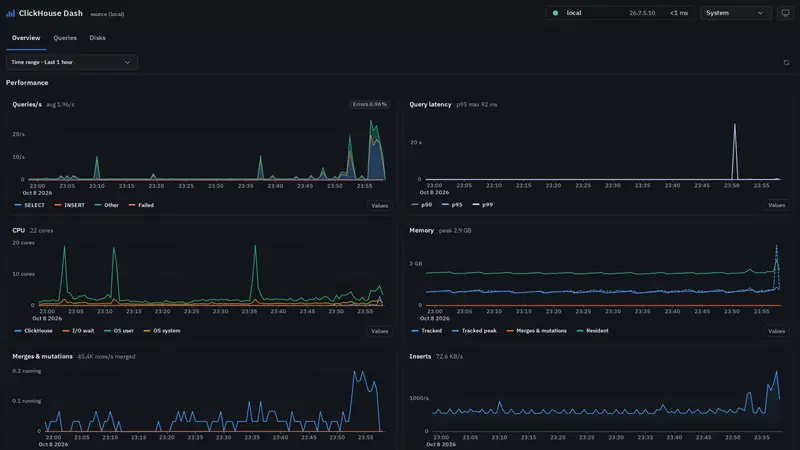Click the '45.4K rows/s merged' text
Viewport: 800px width, 450px height.
pyautogui.click(x=106, y=357)
